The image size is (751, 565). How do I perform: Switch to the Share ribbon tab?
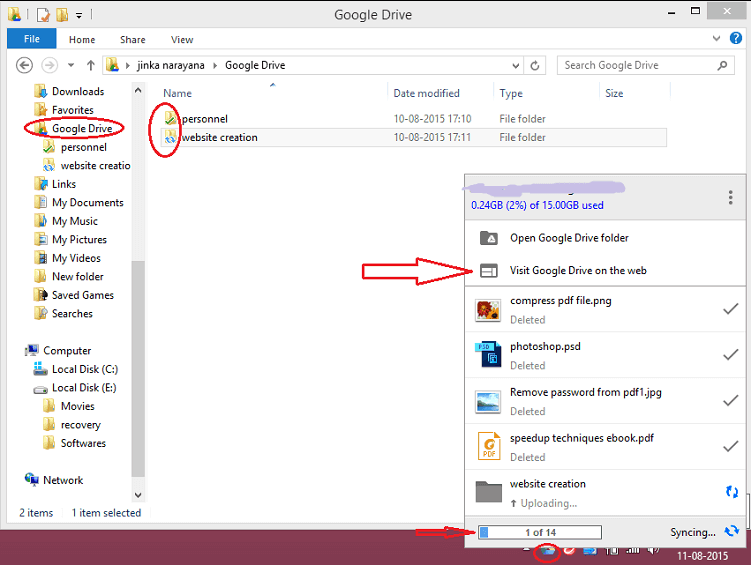(133, 40)
